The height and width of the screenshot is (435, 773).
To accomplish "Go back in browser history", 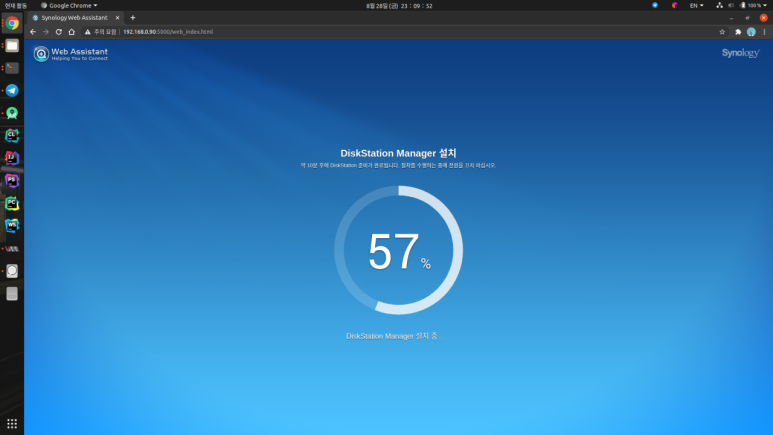I will pos(33,32).
